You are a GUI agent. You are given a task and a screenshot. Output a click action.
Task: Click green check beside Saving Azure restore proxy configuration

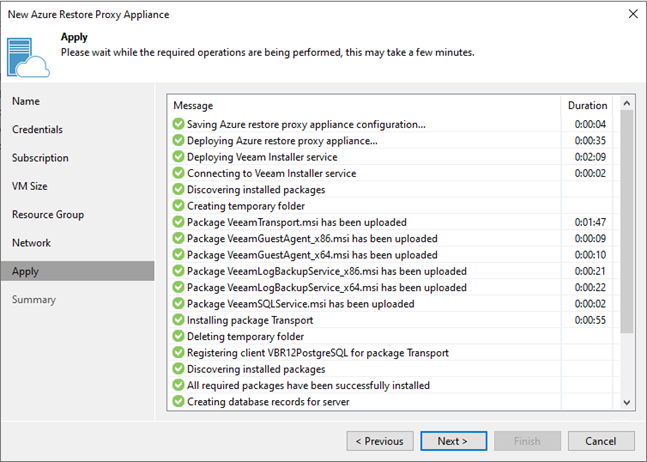pos(178,125)
